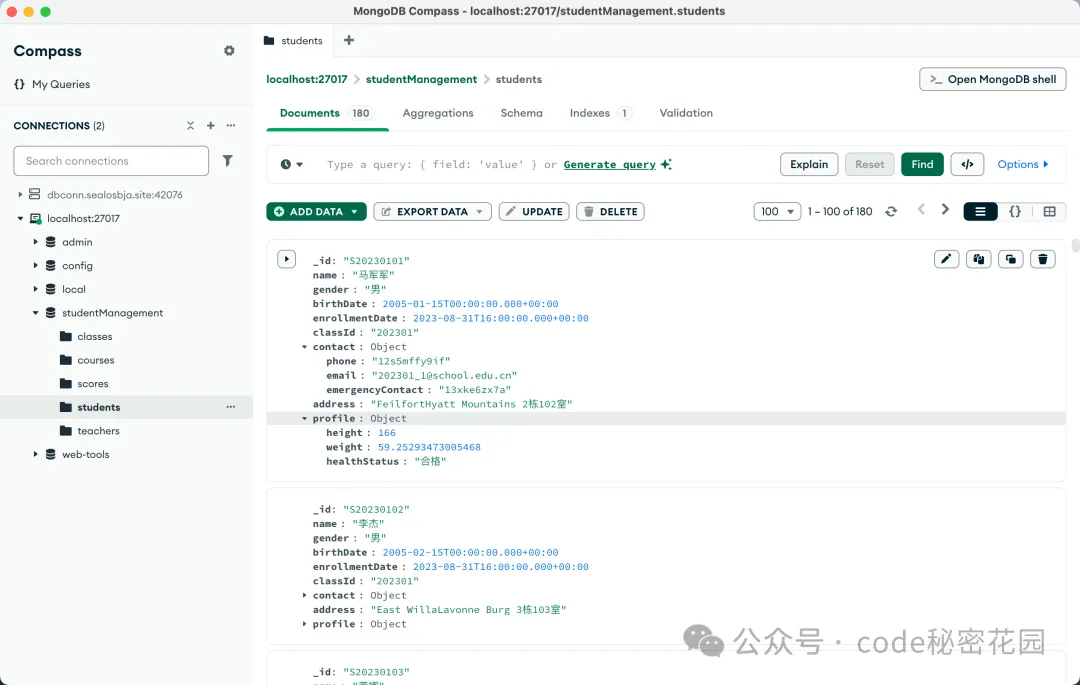
Task: Switch to the Documents tab
Action: [x=327, y=113]
